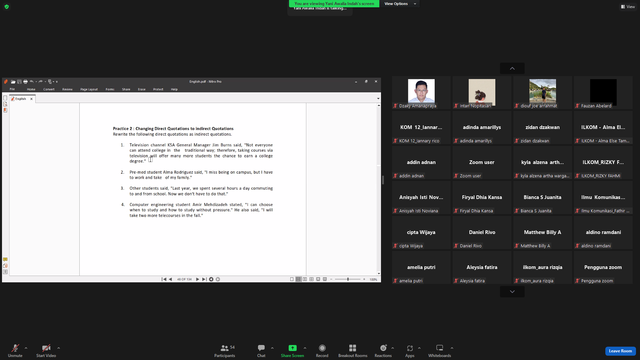Image resolution: width=640 pixels, height=360 pixels.
Task: Select the Matthew Billy A participant tile
Action: coord(542,232)
